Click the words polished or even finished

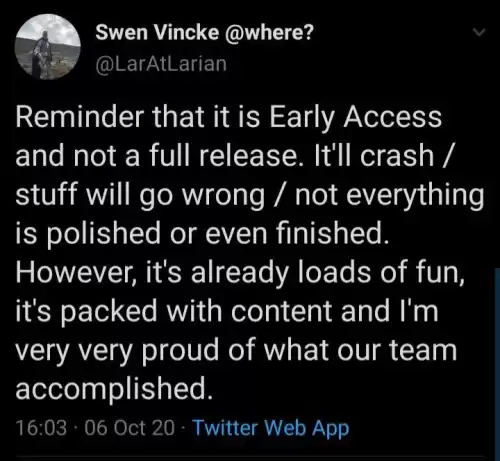tap(217, 234)
